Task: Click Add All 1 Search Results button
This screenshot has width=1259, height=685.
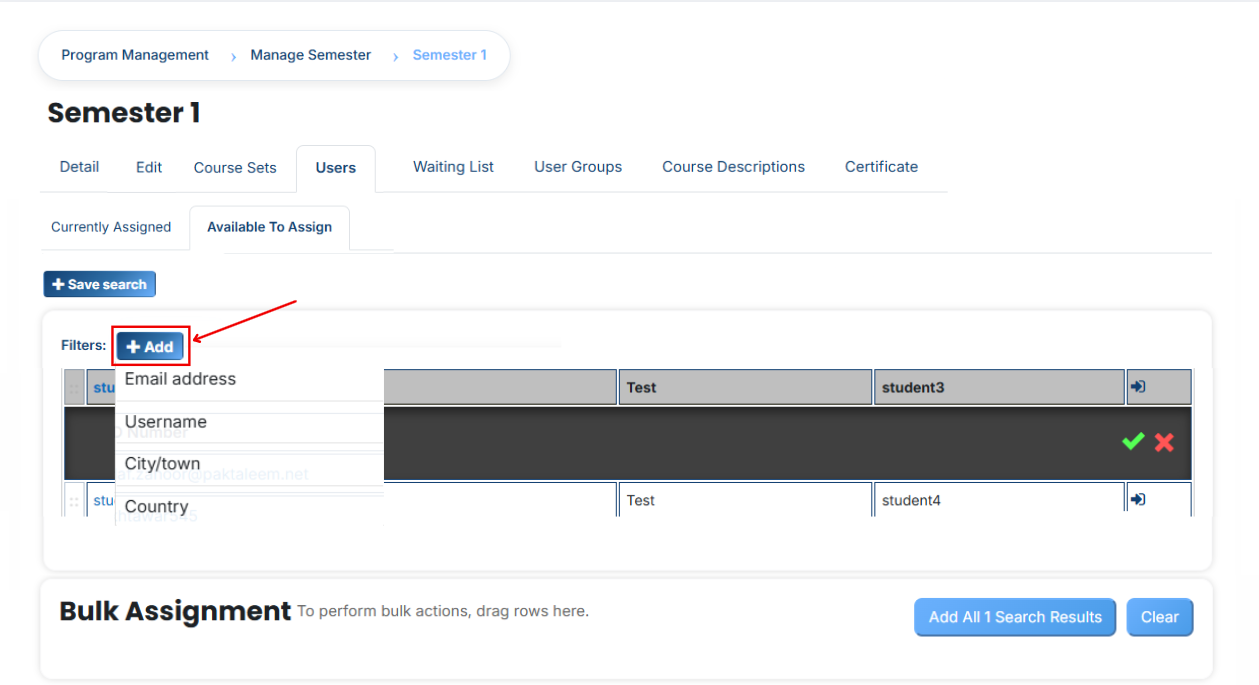Action: pyautogui.click(x=1015, y=617)
